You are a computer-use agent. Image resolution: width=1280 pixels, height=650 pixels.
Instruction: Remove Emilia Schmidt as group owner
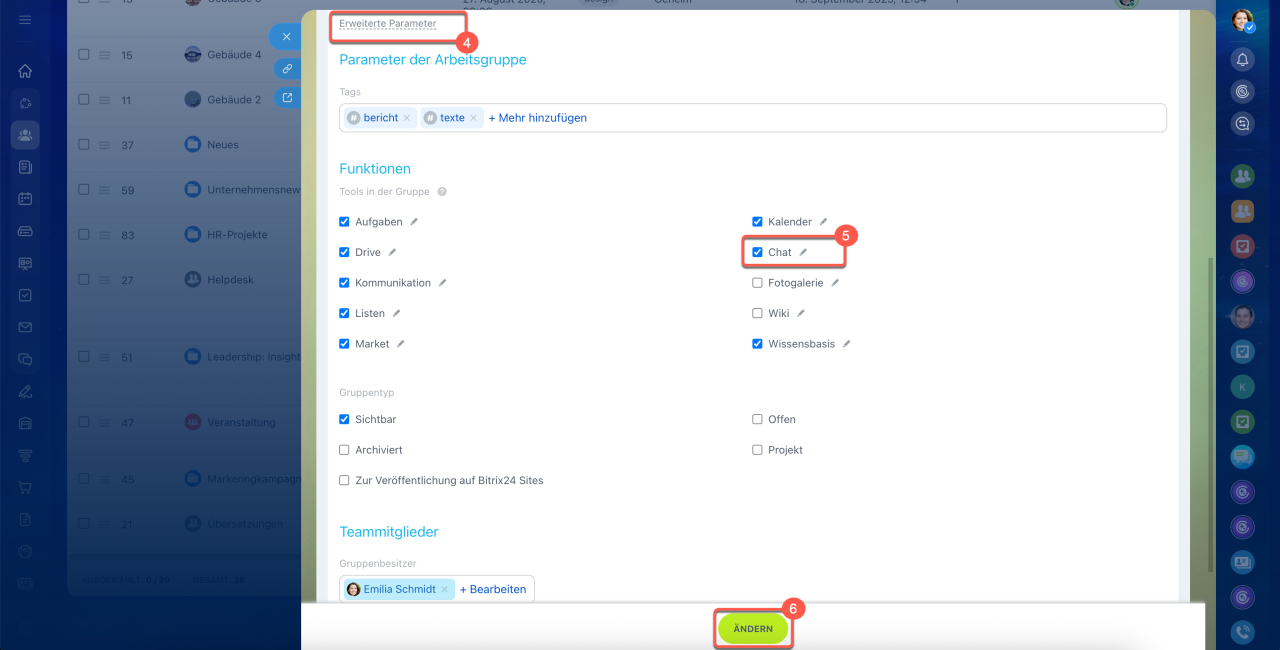point(444,589)
